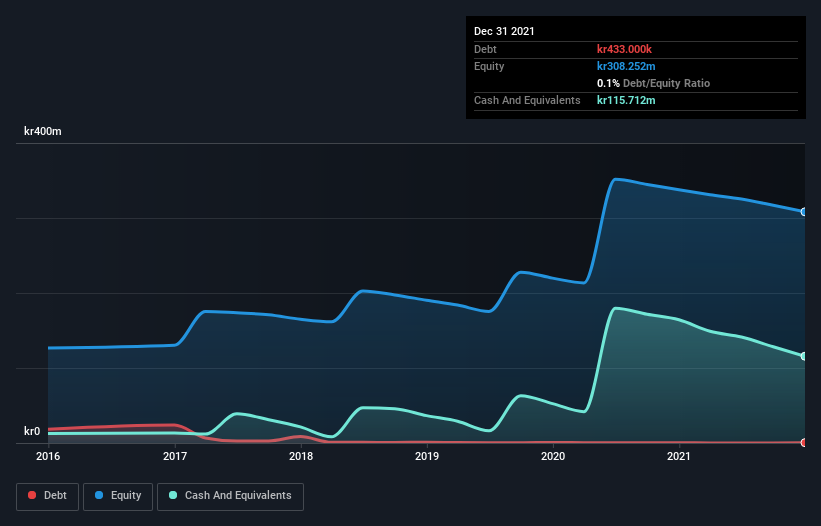Click the kr308.252m equity value
This screenshot has width=821, height=526.
(626, 66)
